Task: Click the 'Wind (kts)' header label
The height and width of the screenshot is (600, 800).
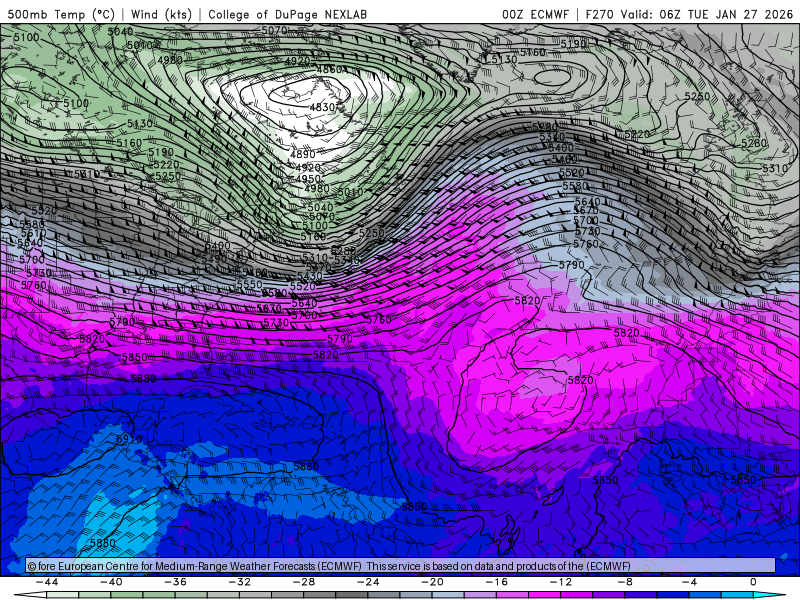Action: point(161,14)
